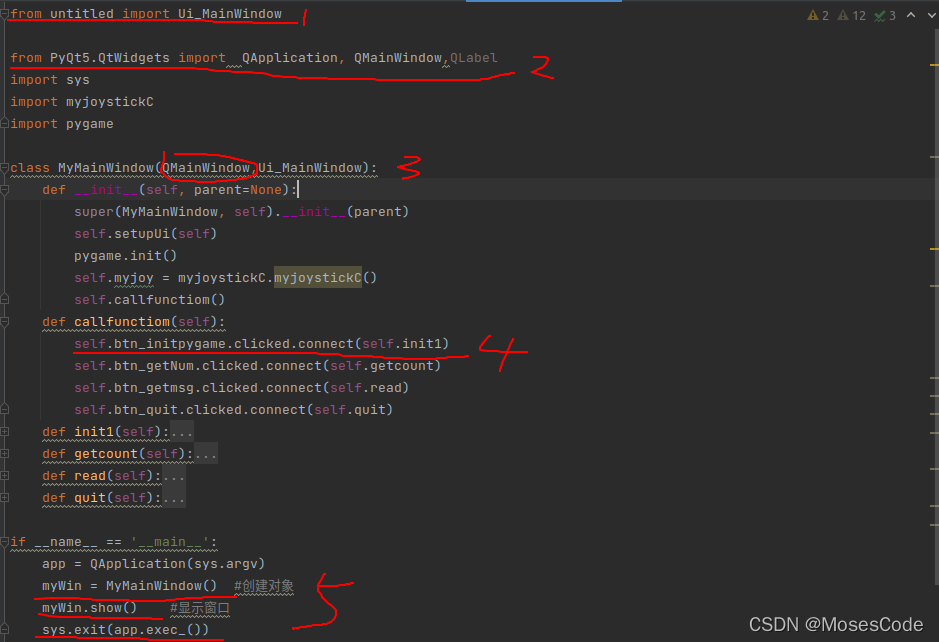The width and height of the screenshot is (939, 642).
Task: Go to next highlighted error arrow
Action: (932, 15)
